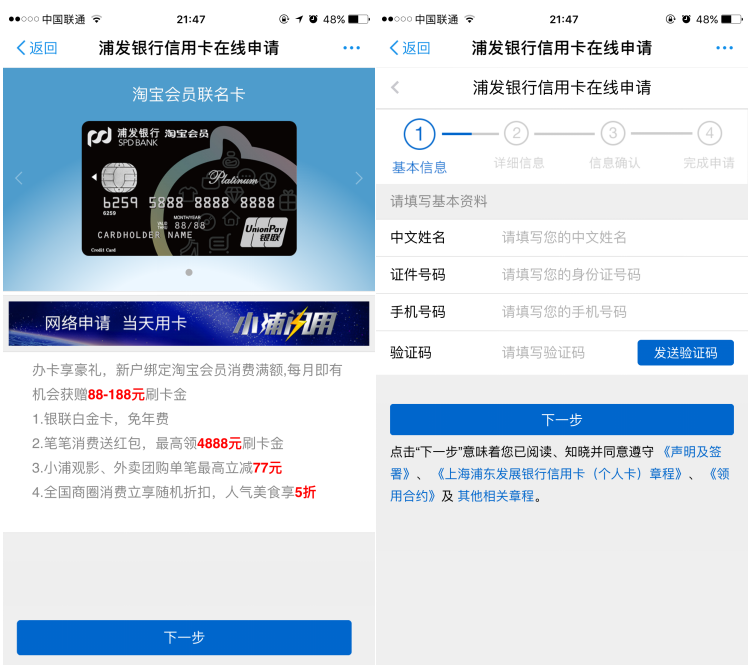The image size is (753, 665).
Task: Open 《领用合约》 link
Action: click(720, 474)
